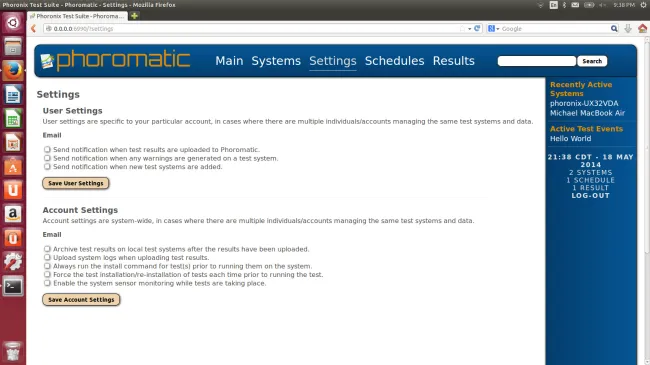Open Firefox downloads arrow icon
The image size is (650, 365).
(x=628, y=29)
